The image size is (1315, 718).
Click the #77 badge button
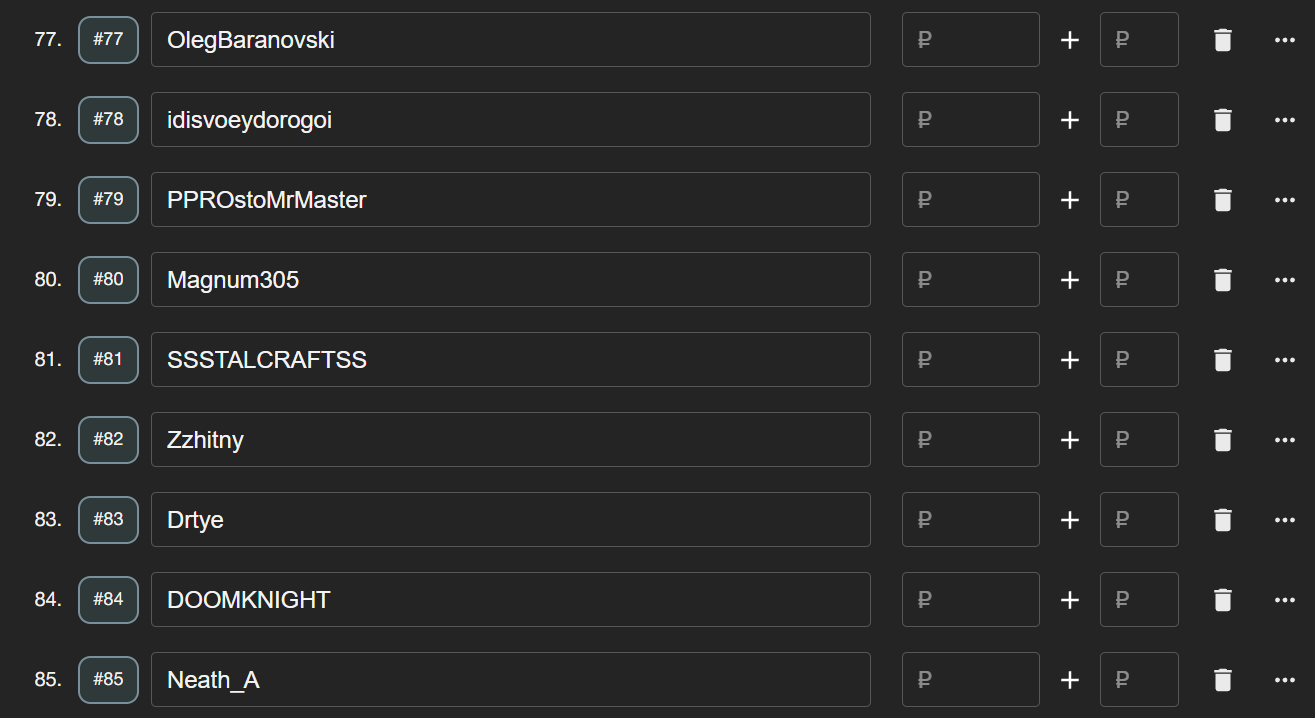[108, 39]
